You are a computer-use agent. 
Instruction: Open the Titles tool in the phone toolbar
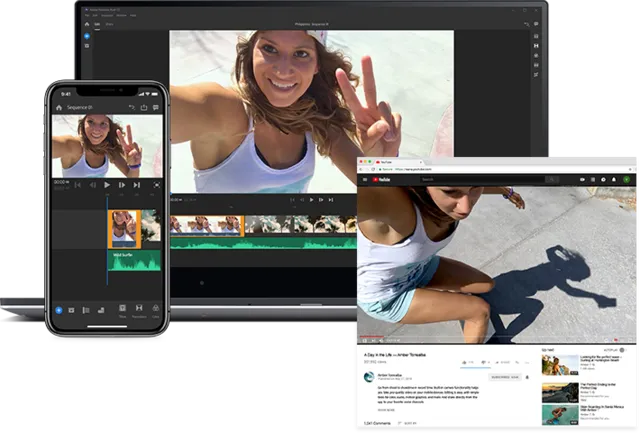click(122, 310)
